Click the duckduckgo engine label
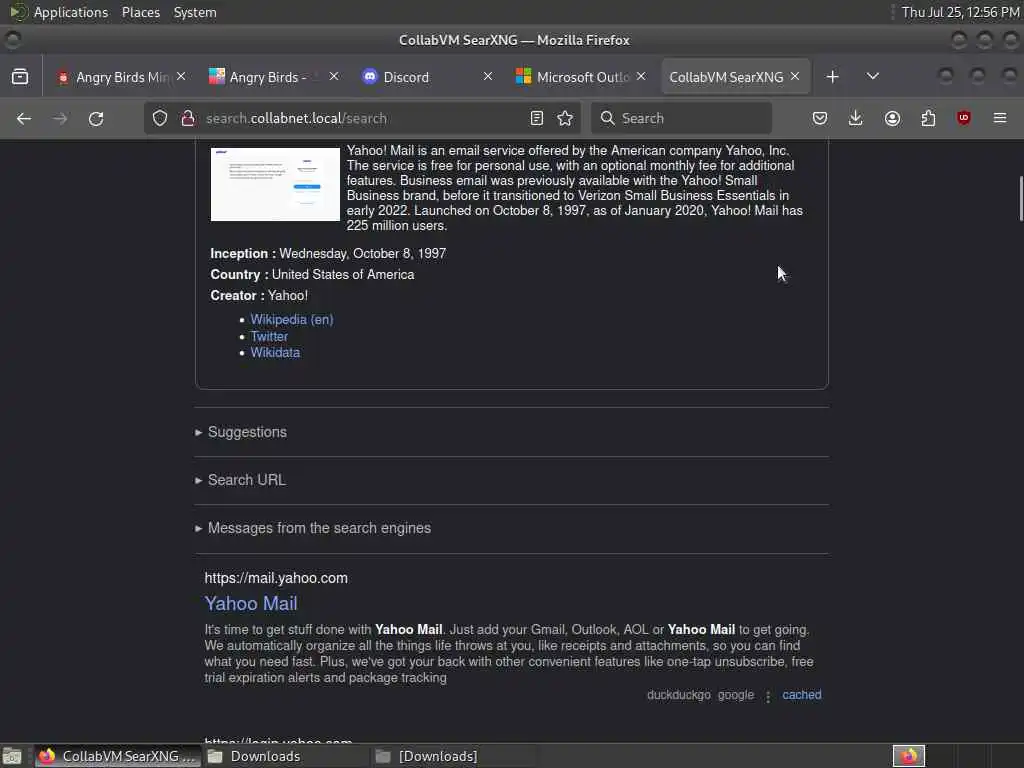The height and width of the screenshot is (768, 1024). [x=679, y=695]
